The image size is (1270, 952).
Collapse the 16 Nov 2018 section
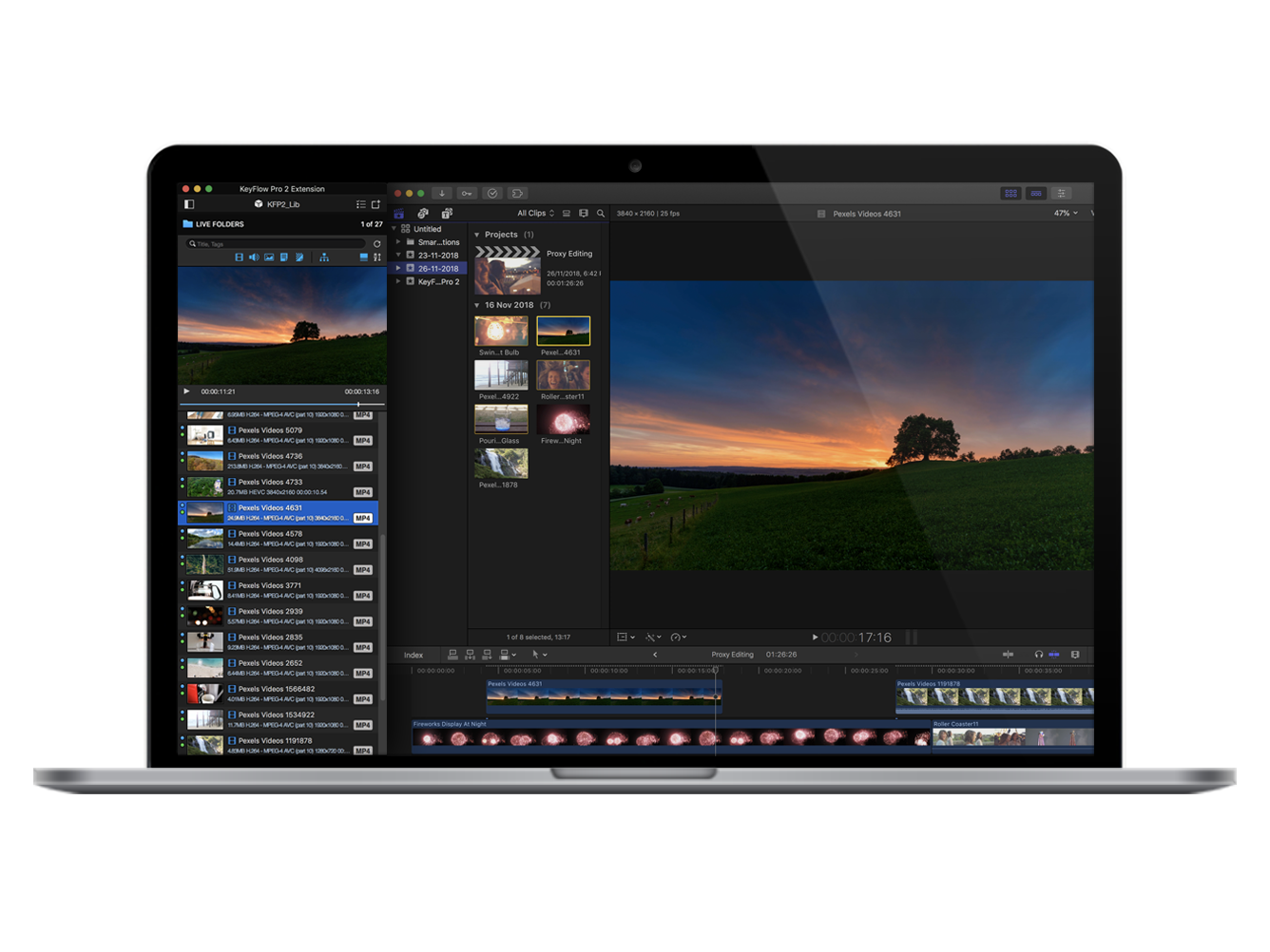pyautogui.click(x=477, y=305)
